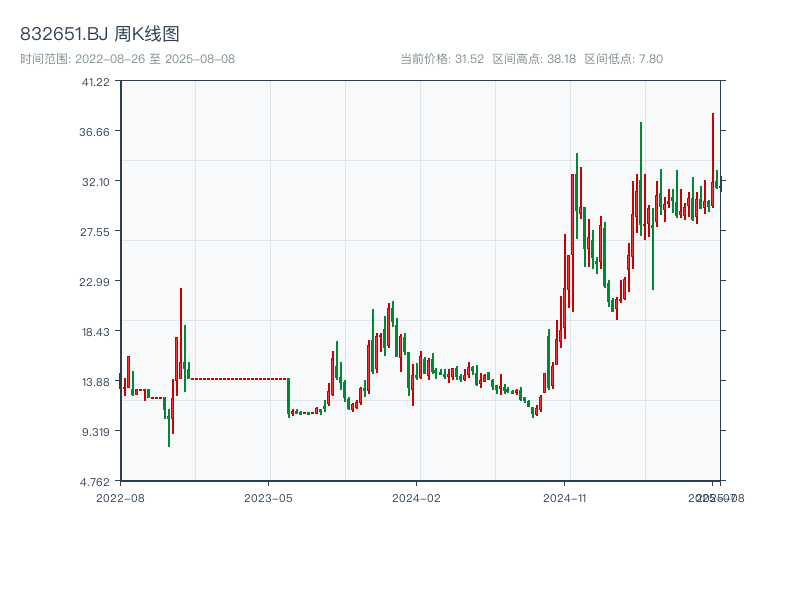Click y-axis label 13.88

coord(95,382)
